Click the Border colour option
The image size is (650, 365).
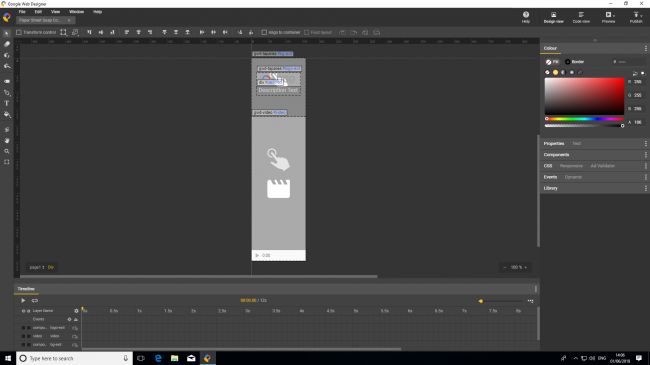[x=574, y=62]
